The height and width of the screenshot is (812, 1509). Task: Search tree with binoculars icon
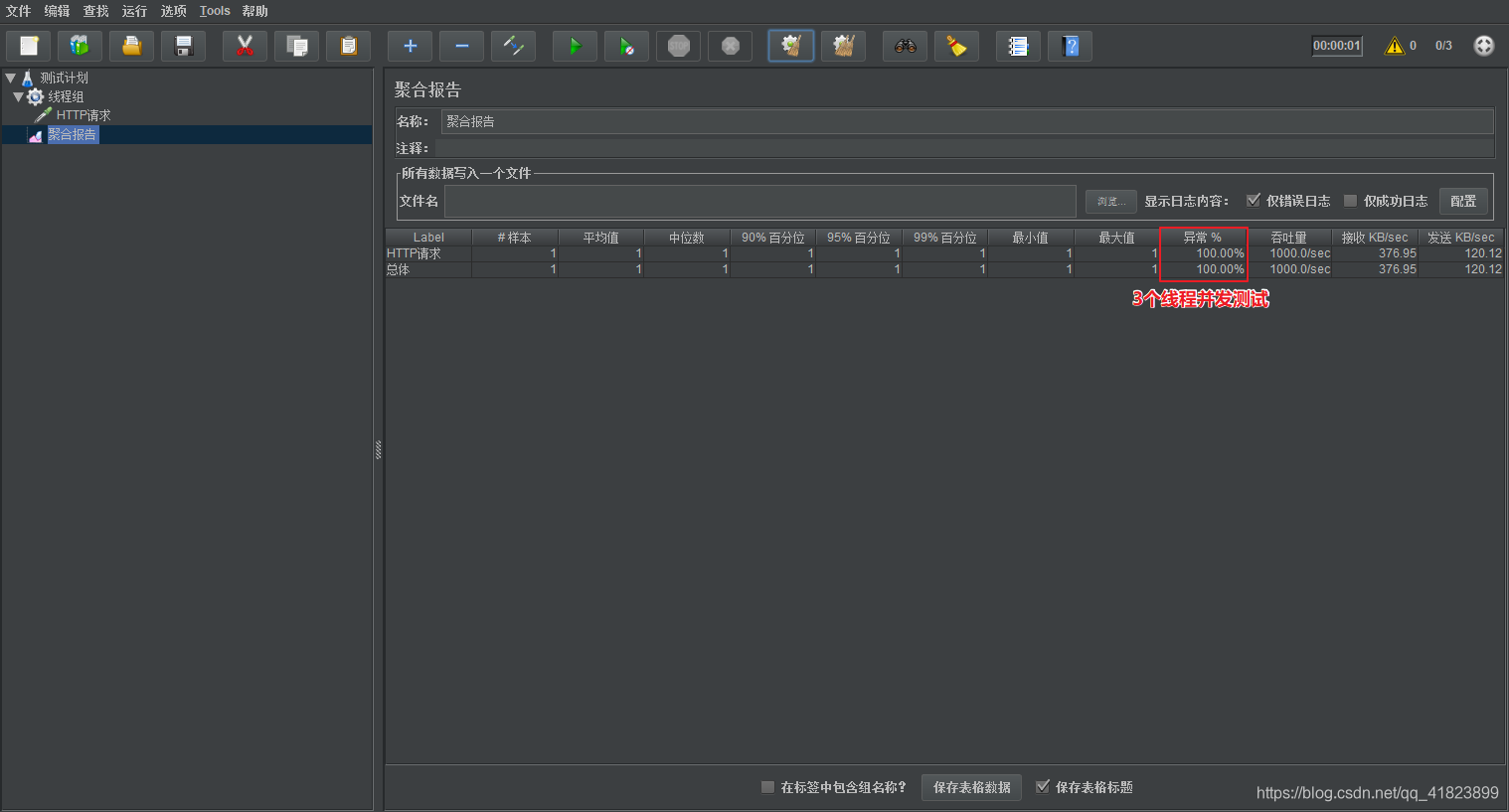[906, 46]
